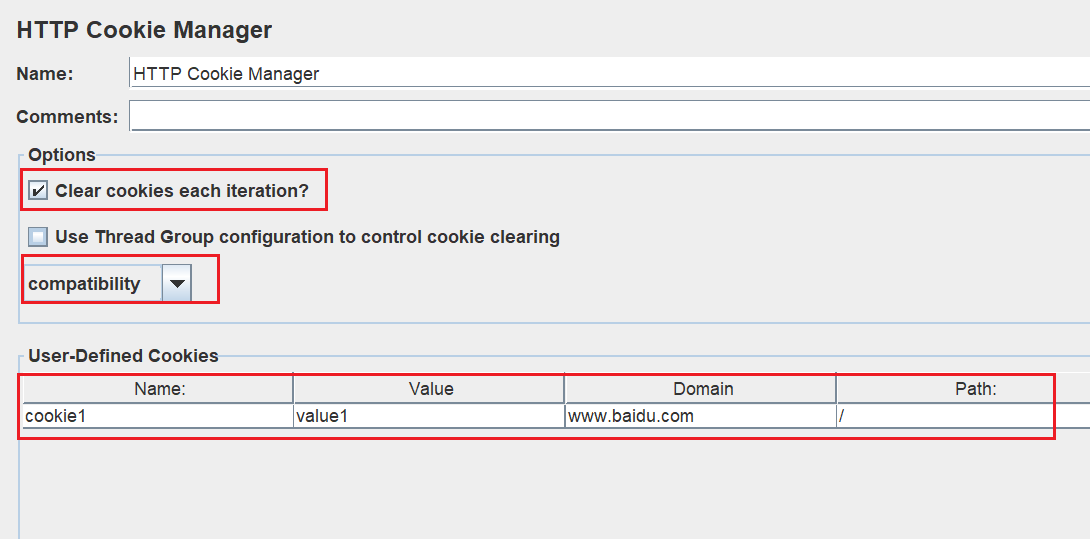Click the Value column header

tap(430, 389)
